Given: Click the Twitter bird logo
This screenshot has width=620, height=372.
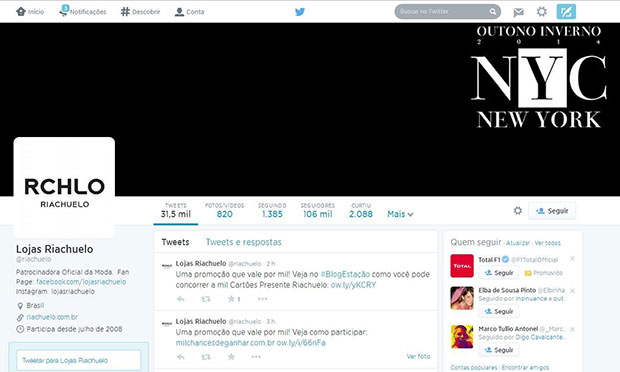Looking at the screenshot, I should (300, 11).
